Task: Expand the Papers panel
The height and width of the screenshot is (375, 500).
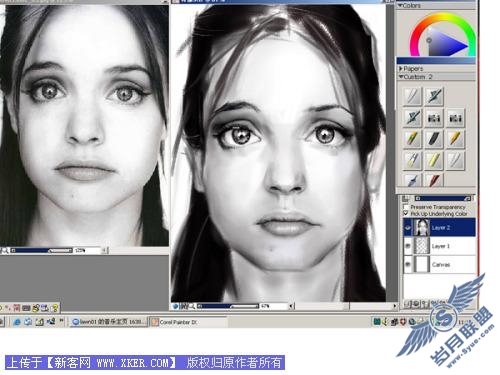Action: (x=401, y=68)
